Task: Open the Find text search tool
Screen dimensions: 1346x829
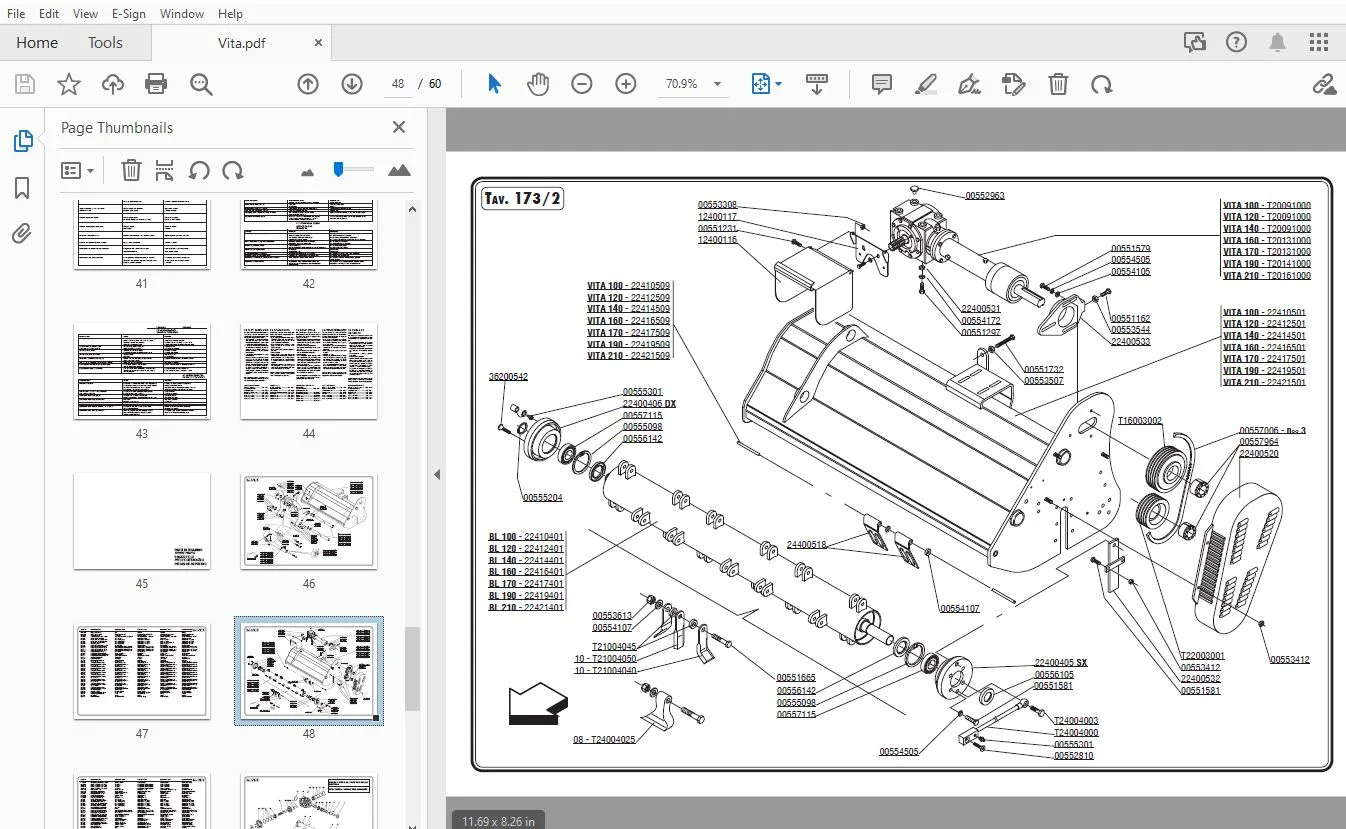Action: 201,84
